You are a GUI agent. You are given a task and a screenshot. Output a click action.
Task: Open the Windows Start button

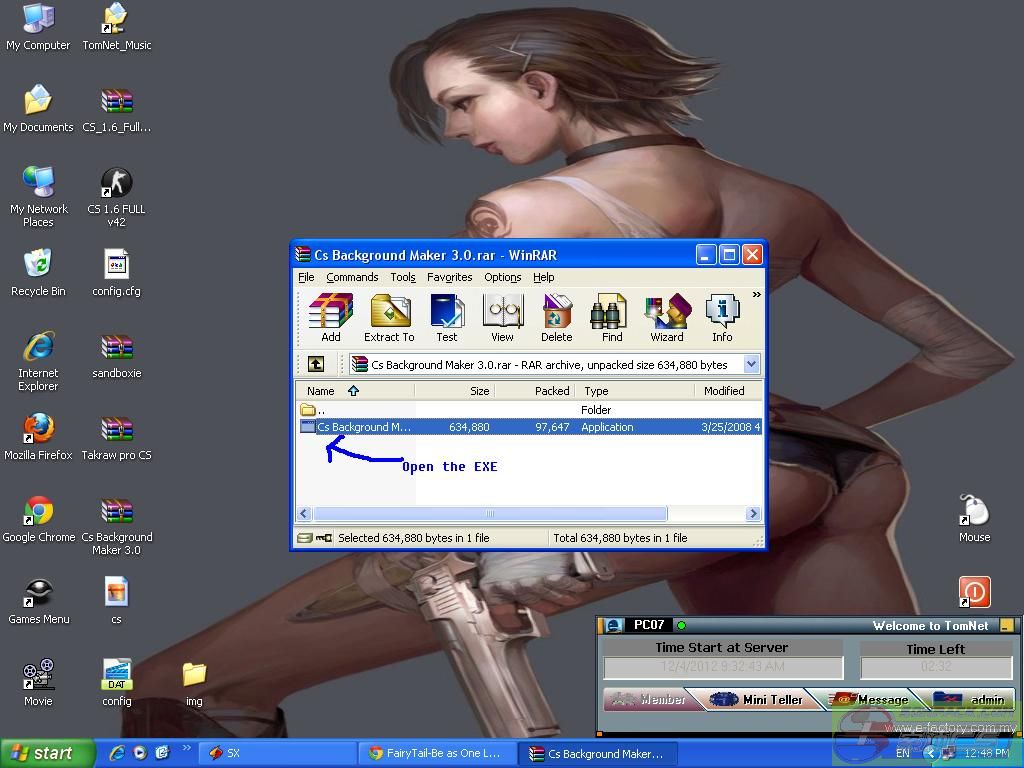47,753
